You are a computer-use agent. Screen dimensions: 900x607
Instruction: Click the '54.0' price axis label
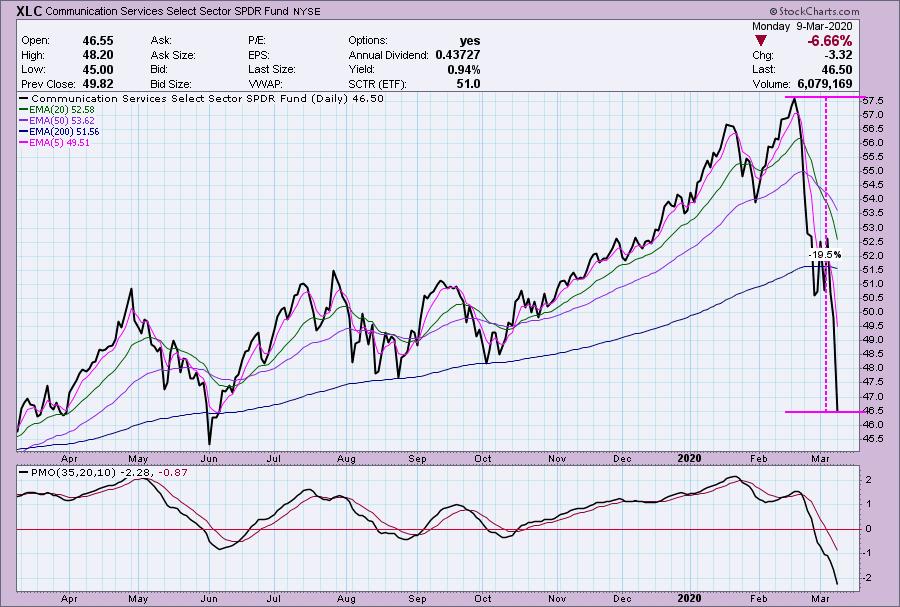click(x=872, y=199)
